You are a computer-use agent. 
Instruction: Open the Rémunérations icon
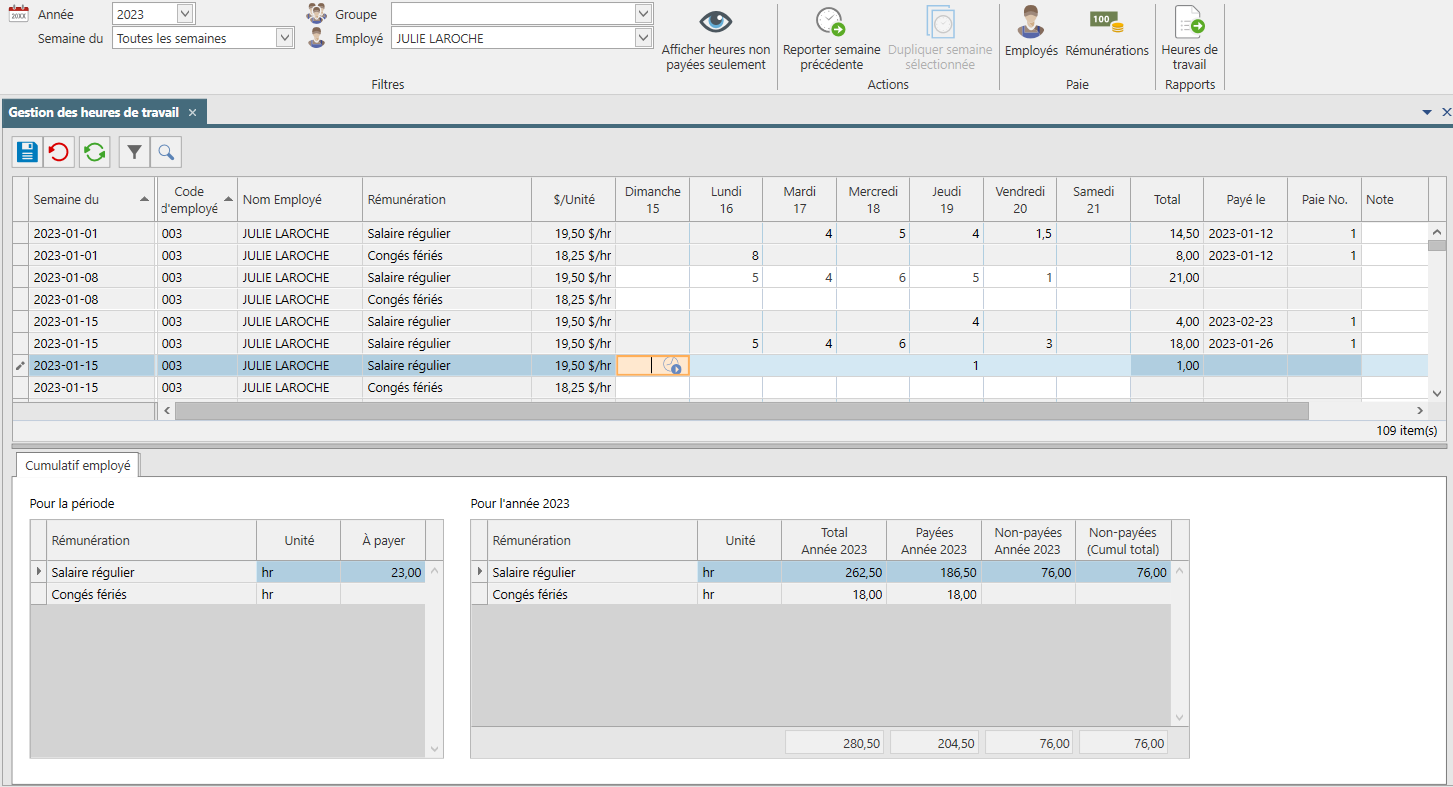coord(1107,31)
